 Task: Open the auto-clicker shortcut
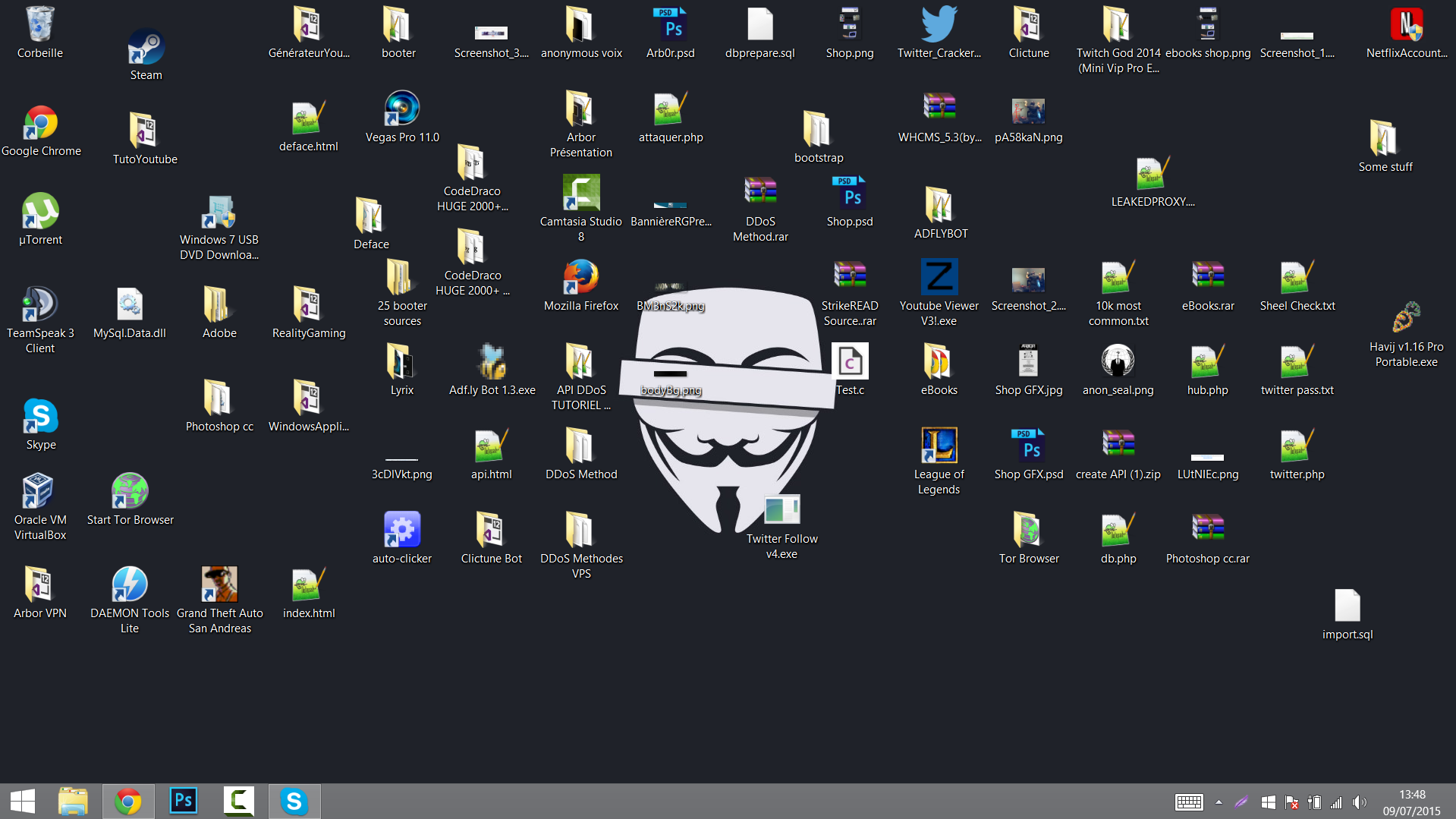[402, 538]
